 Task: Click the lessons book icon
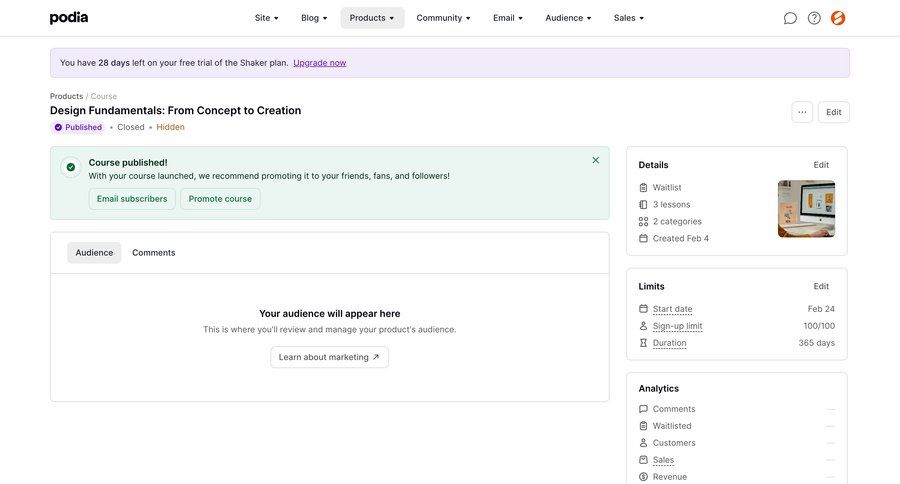(x=643, y=204)
